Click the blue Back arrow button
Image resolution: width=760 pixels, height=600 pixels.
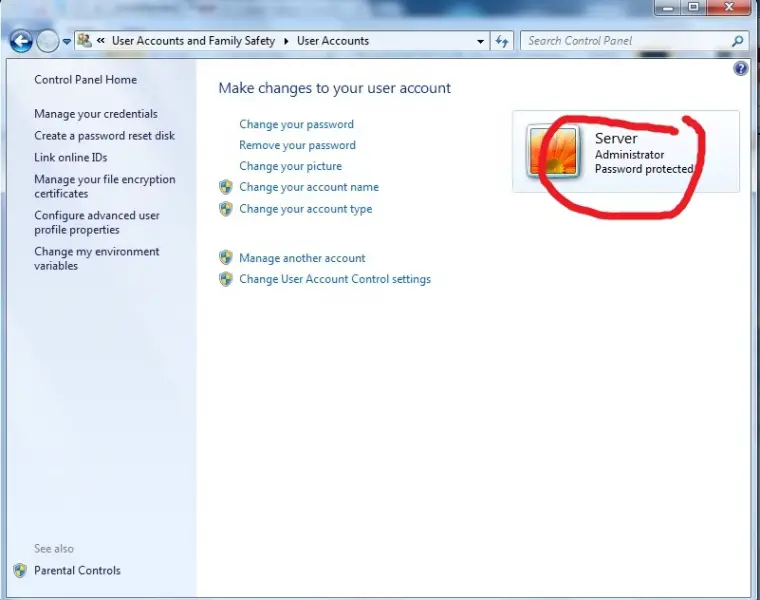(21, 41)
